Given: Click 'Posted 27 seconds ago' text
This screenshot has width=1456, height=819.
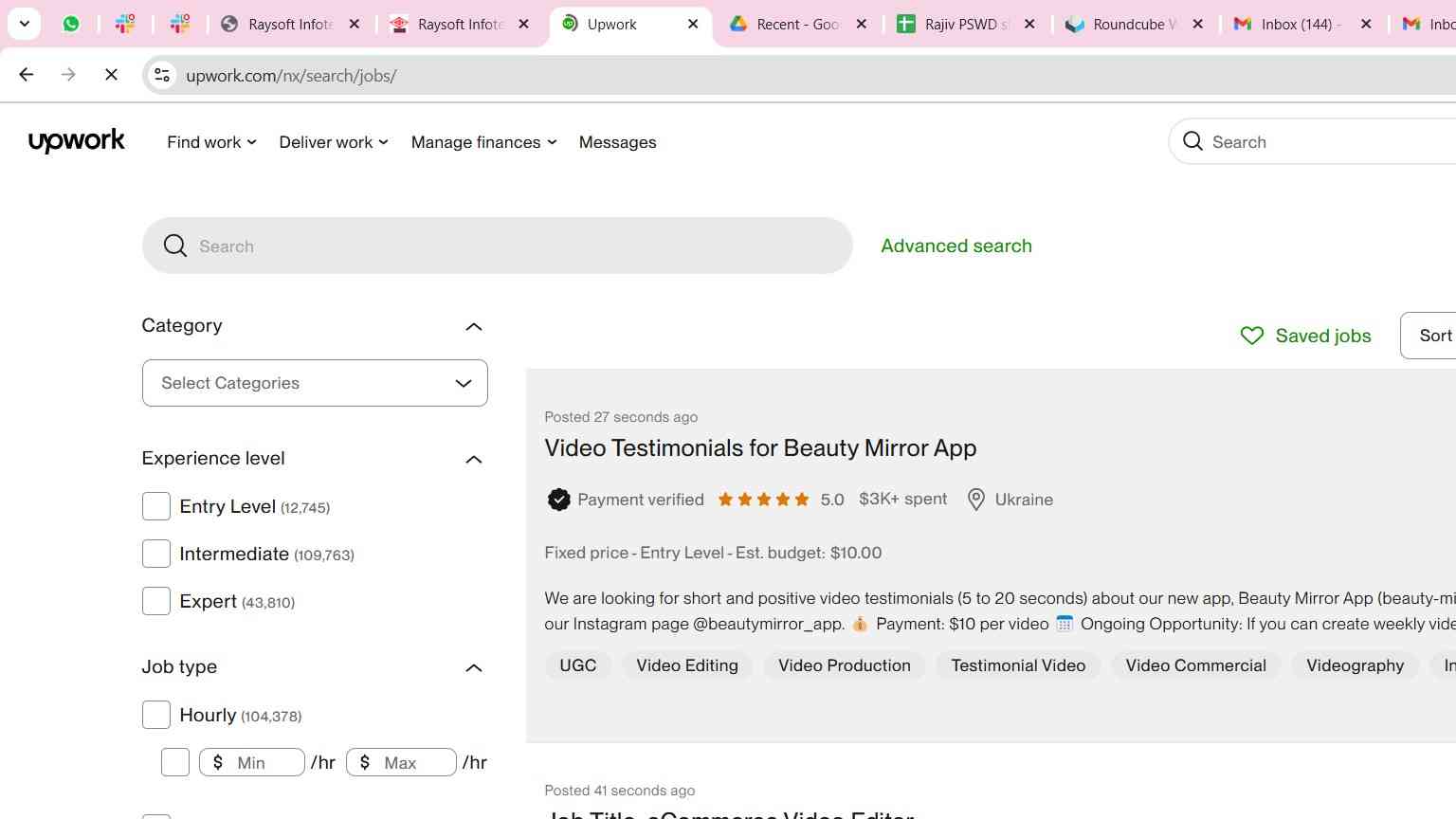Looking at the screenshot, I should point(621,417).
